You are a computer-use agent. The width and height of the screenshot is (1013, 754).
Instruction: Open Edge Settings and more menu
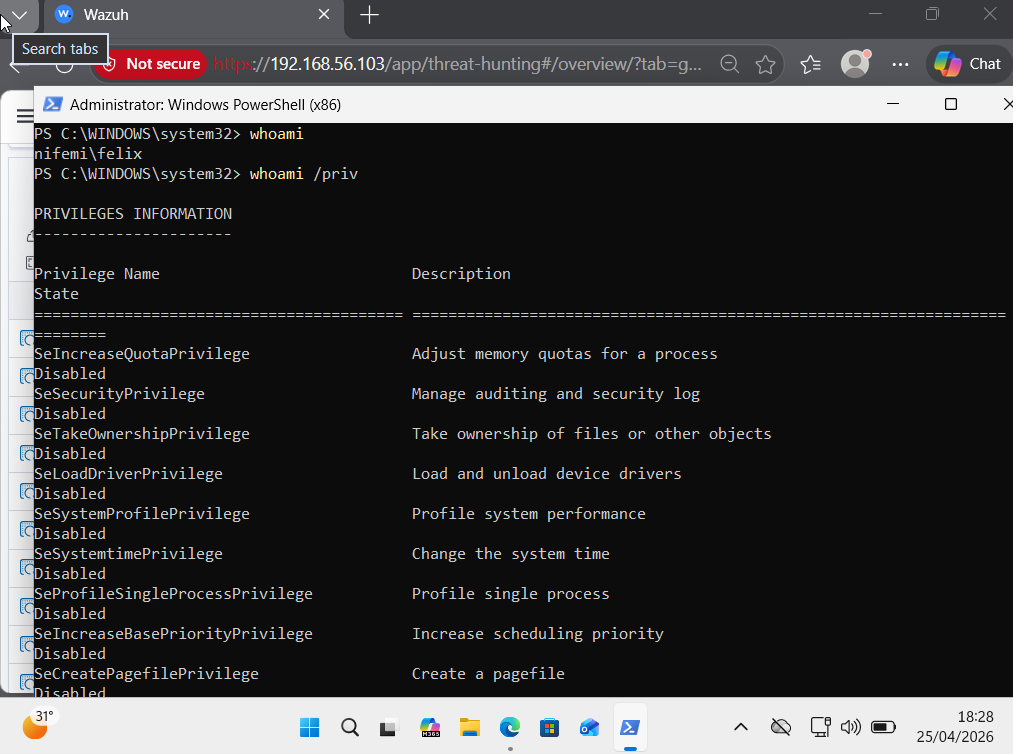pos(900,64)
